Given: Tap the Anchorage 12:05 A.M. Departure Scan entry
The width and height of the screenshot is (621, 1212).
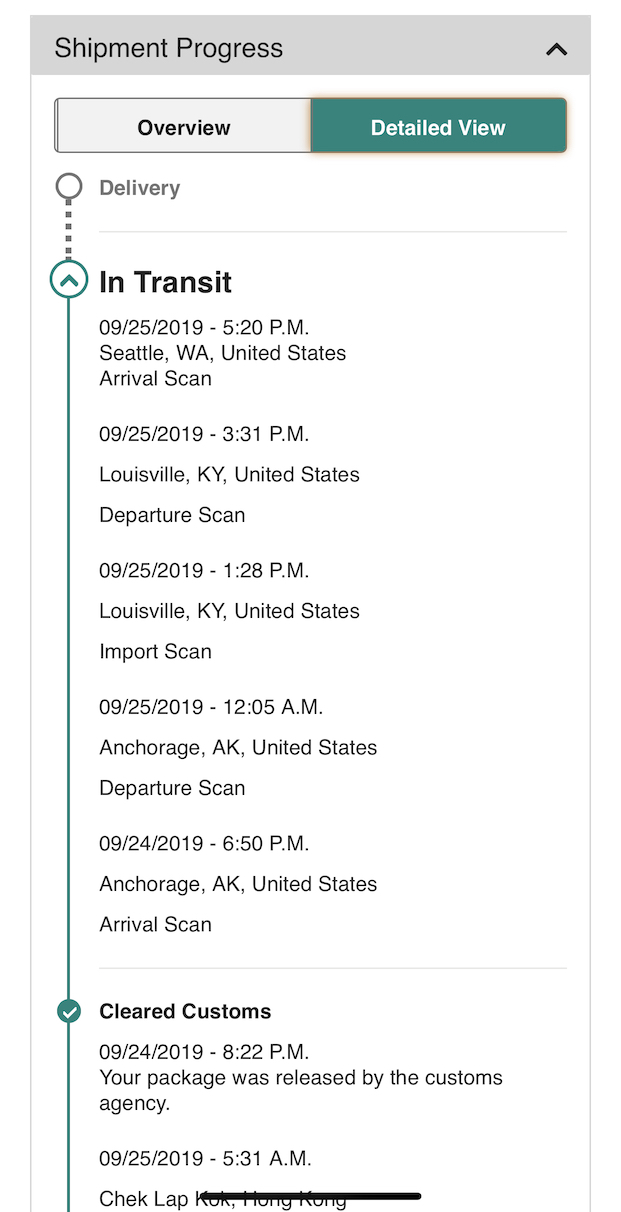Looking at the screenshot, I should coord(238,747).
